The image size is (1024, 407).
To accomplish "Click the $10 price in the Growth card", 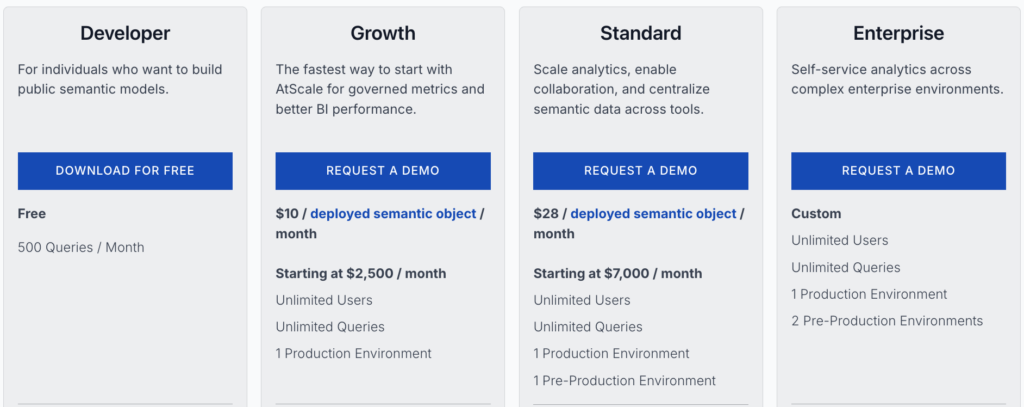I will 287,214.
